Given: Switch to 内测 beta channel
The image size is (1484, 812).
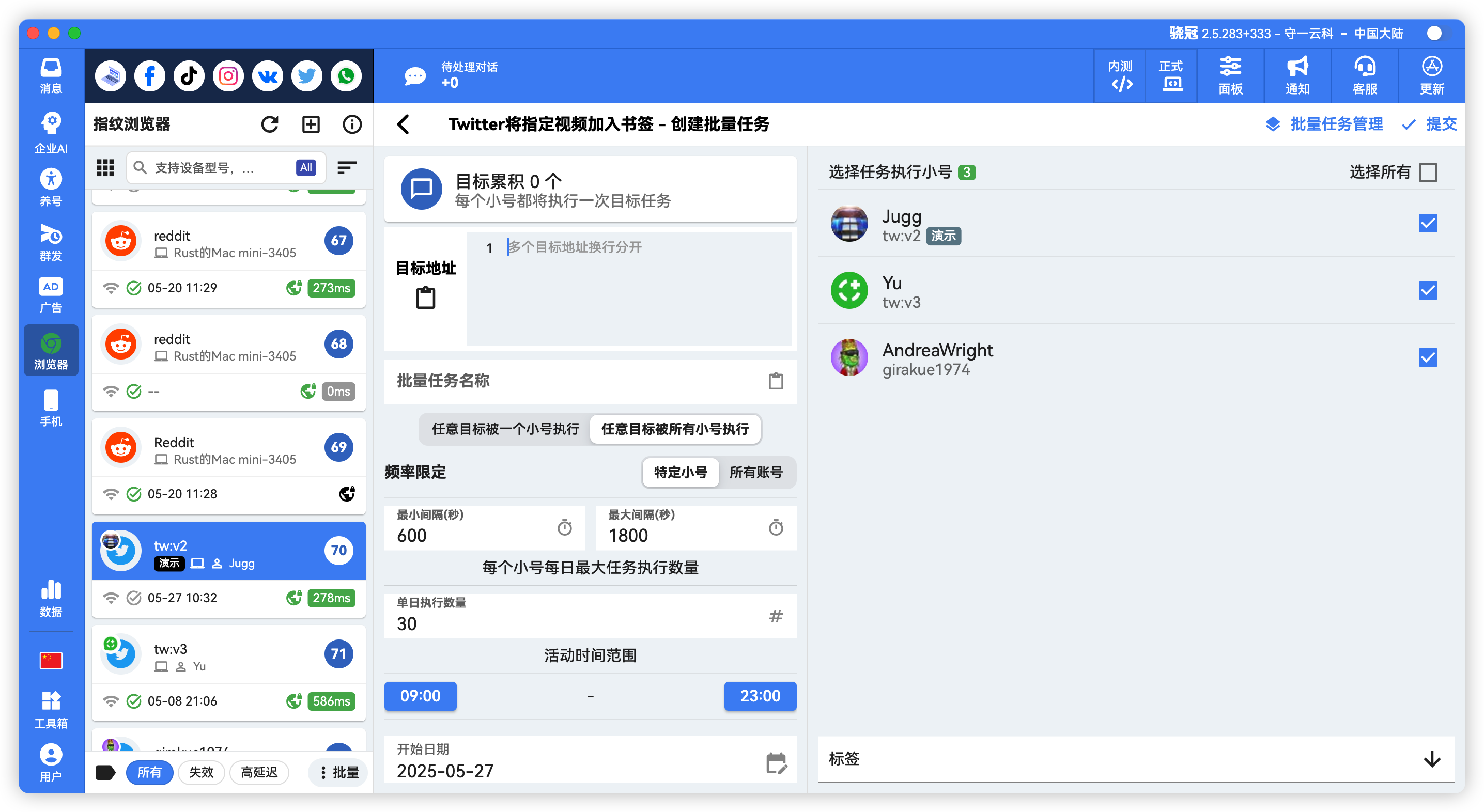Looking at the screenshot, I should point(1120,75).
